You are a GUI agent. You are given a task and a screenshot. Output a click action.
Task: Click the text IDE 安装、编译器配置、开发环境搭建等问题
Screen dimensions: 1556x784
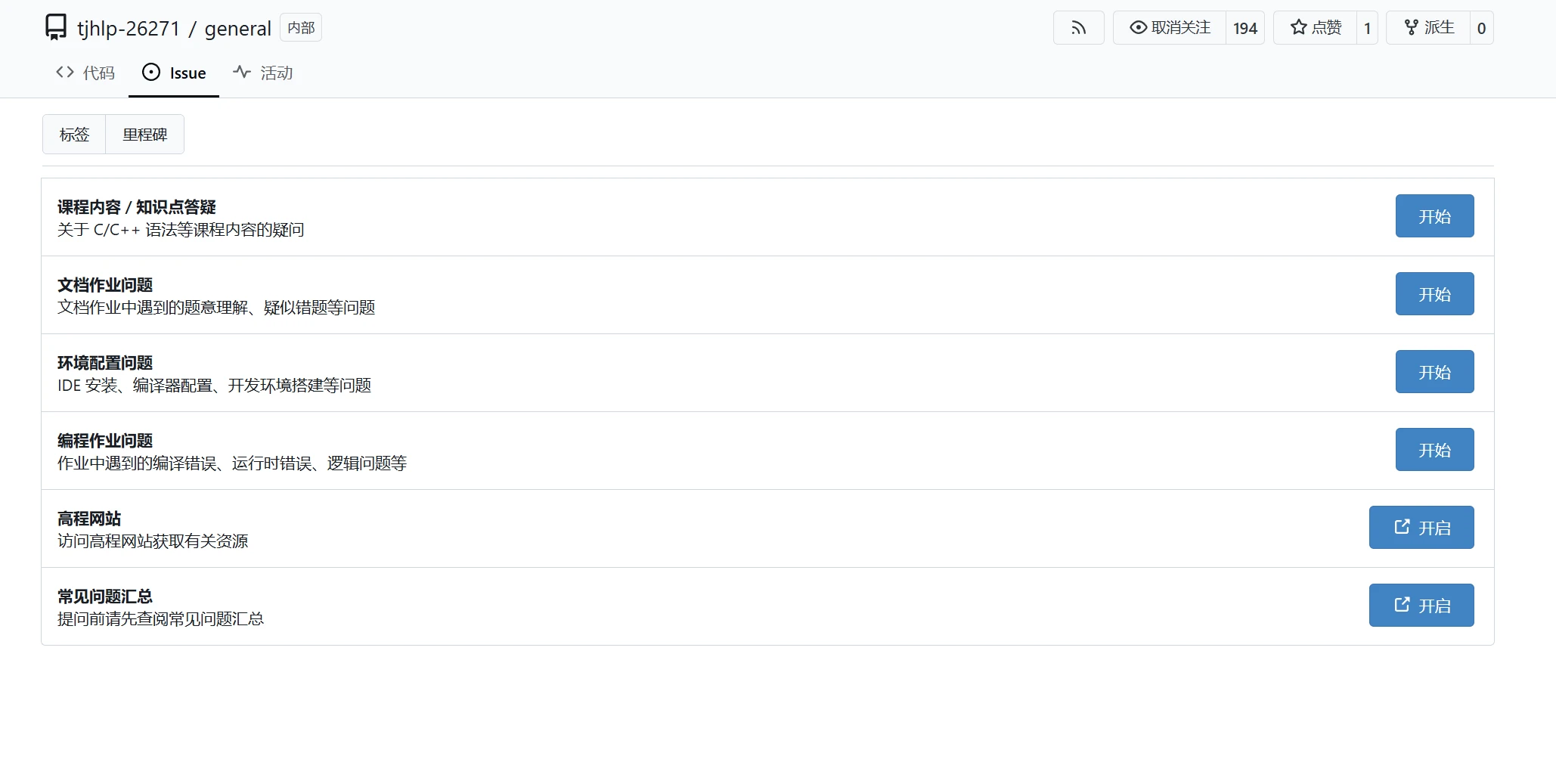tap(214, 386)
